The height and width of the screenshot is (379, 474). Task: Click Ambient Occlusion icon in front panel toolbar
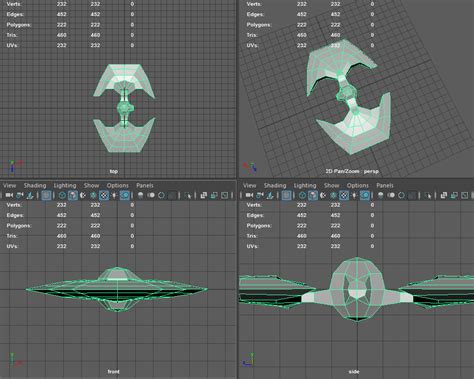click(140, 195)
